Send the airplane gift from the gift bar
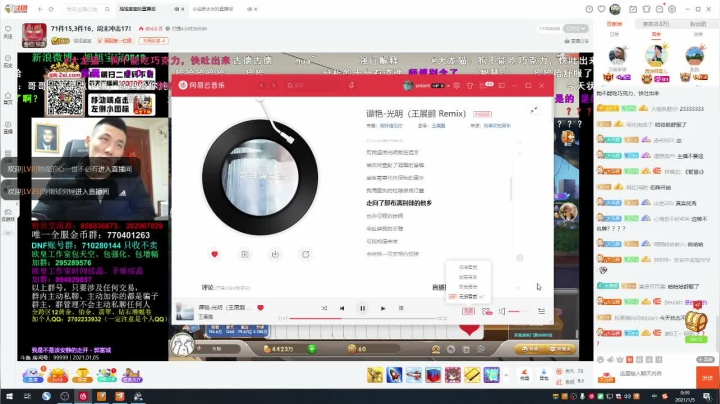Image resolution: width=720 pixels, height=404 pixels. point(414,375)
